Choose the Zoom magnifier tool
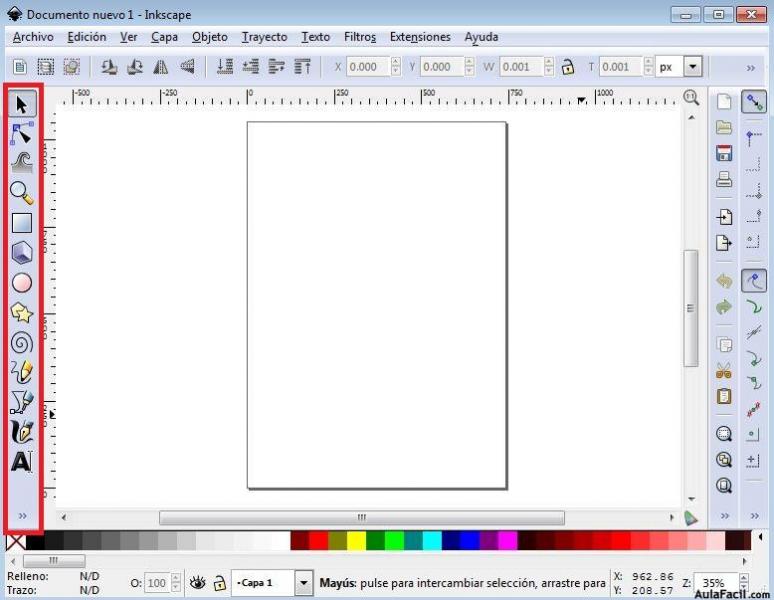Viewport: 774px width, 600px height. 22,192
